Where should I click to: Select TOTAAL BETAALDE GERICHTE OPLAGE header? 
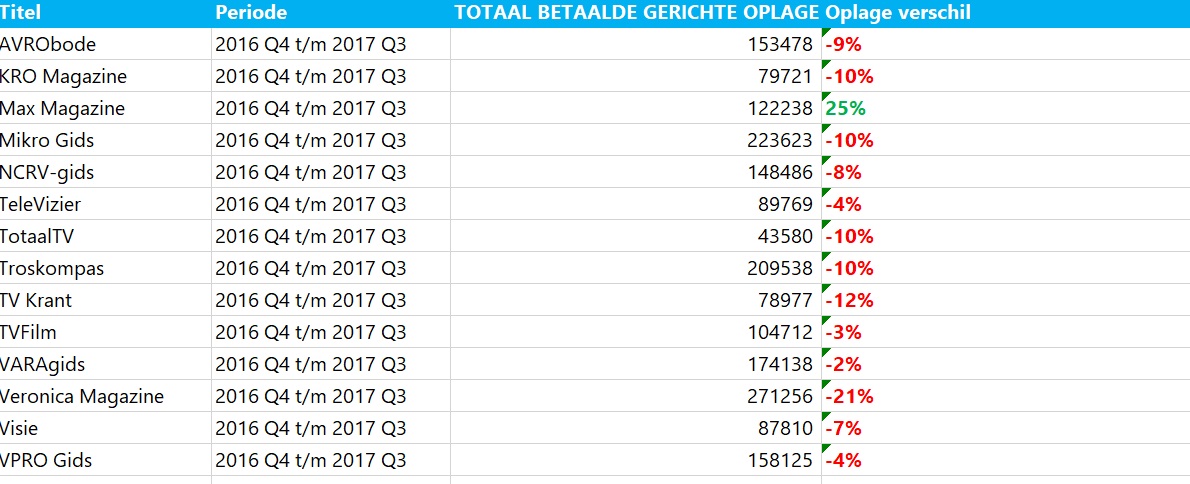636,14
